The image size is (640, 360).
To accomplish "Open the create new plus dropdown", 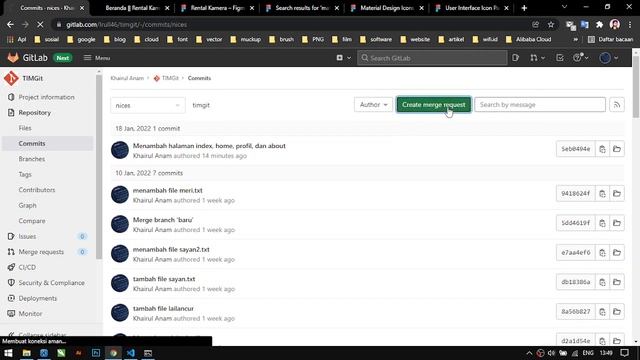I will point(343,58).
